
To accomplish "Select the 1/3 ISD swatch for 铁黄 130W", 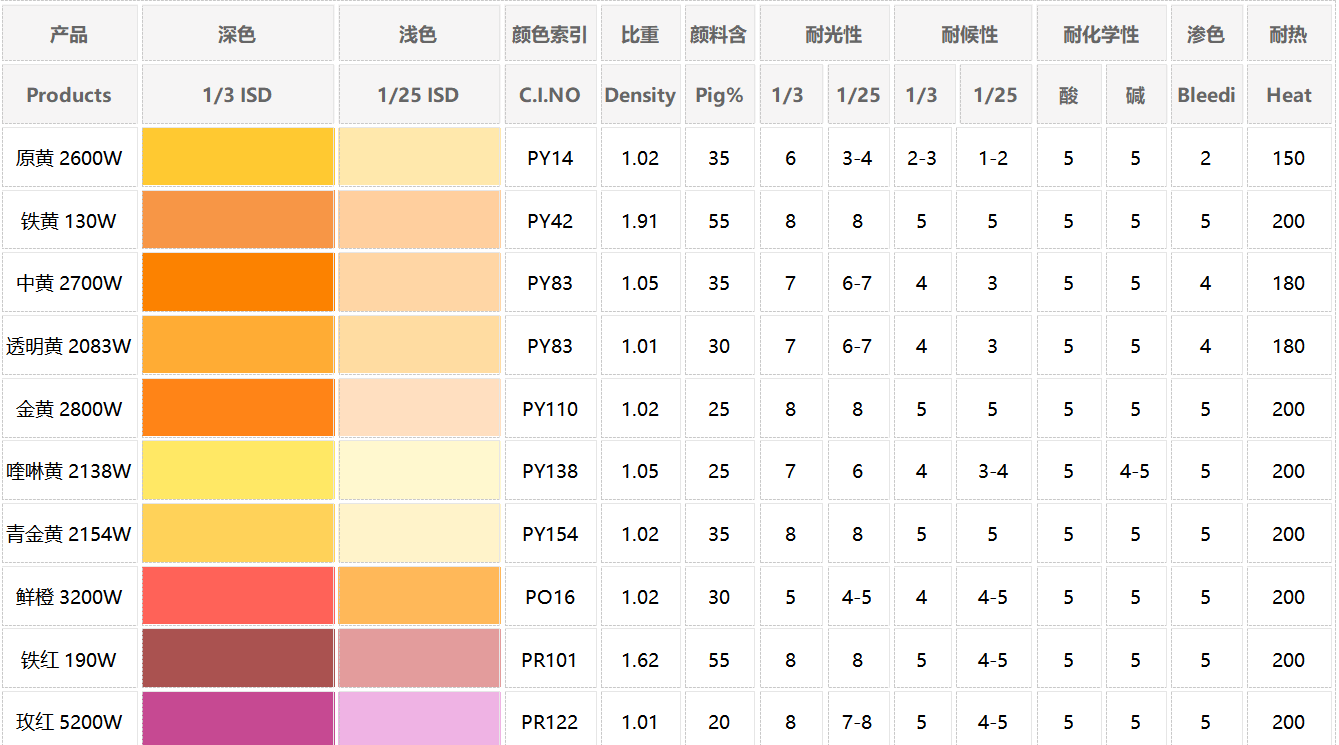I will click(238, 220).
